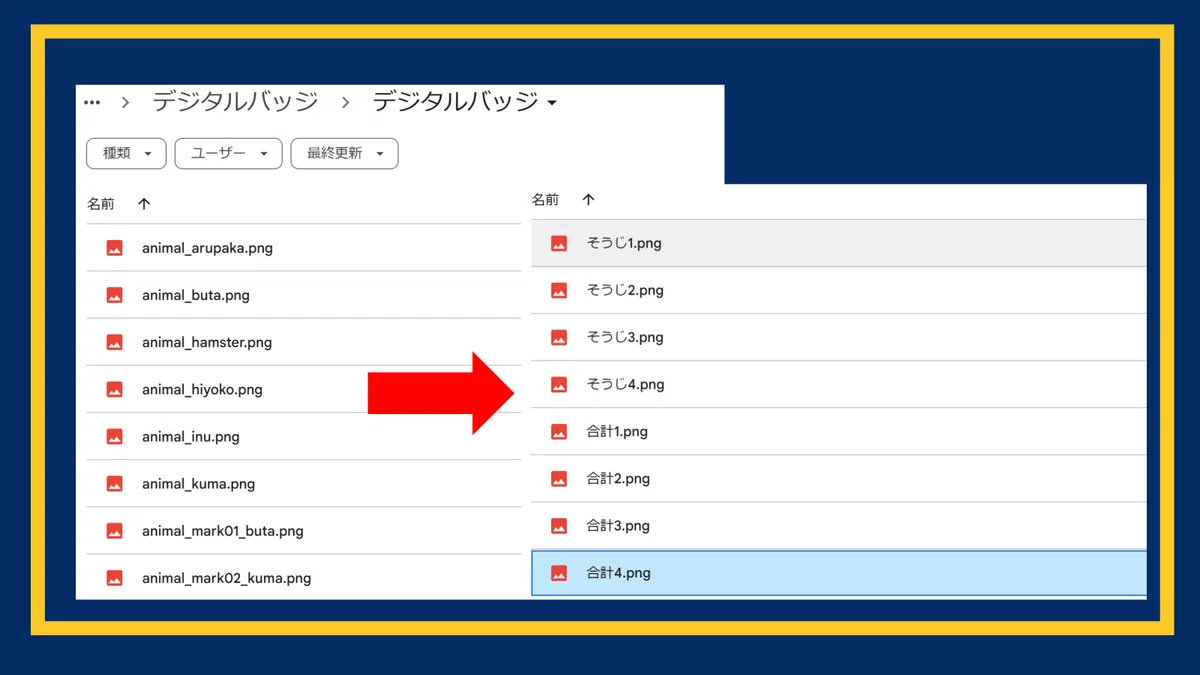Click the image icon beside animal_mark02_kuma.png

[x=115, y=578]
